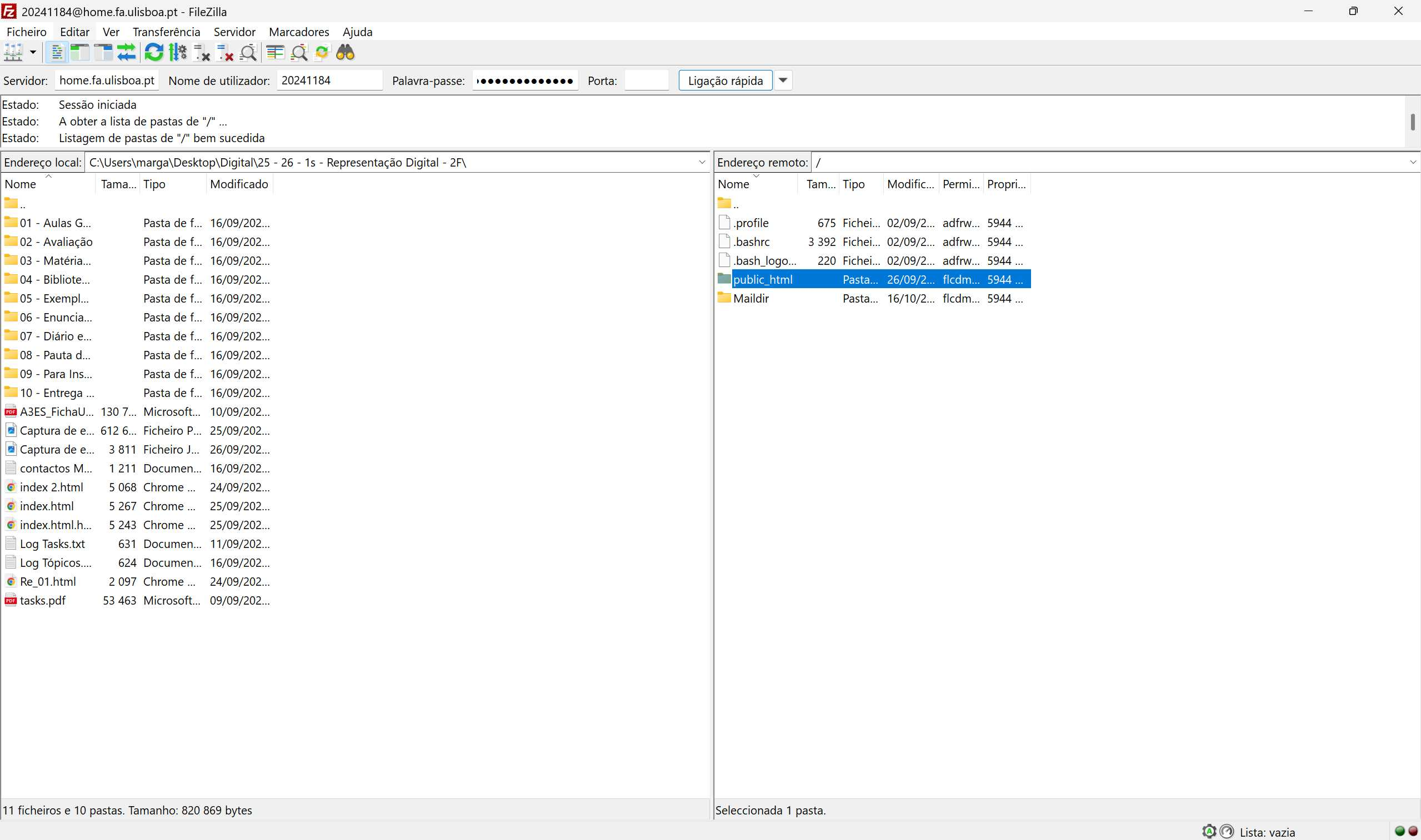Toggle the remote directory tree view
This screenshot has width=1421, height=840.
103,53
